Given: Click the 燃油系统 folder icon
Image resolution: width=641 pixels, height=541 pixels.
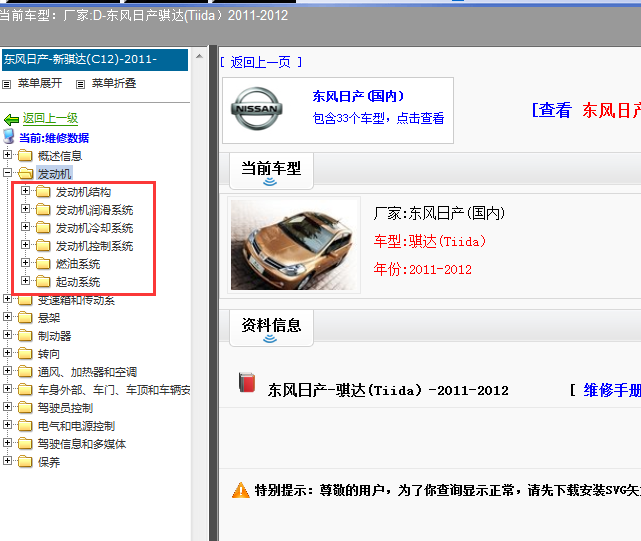Looking at the screenshot, I should point(43,263).
